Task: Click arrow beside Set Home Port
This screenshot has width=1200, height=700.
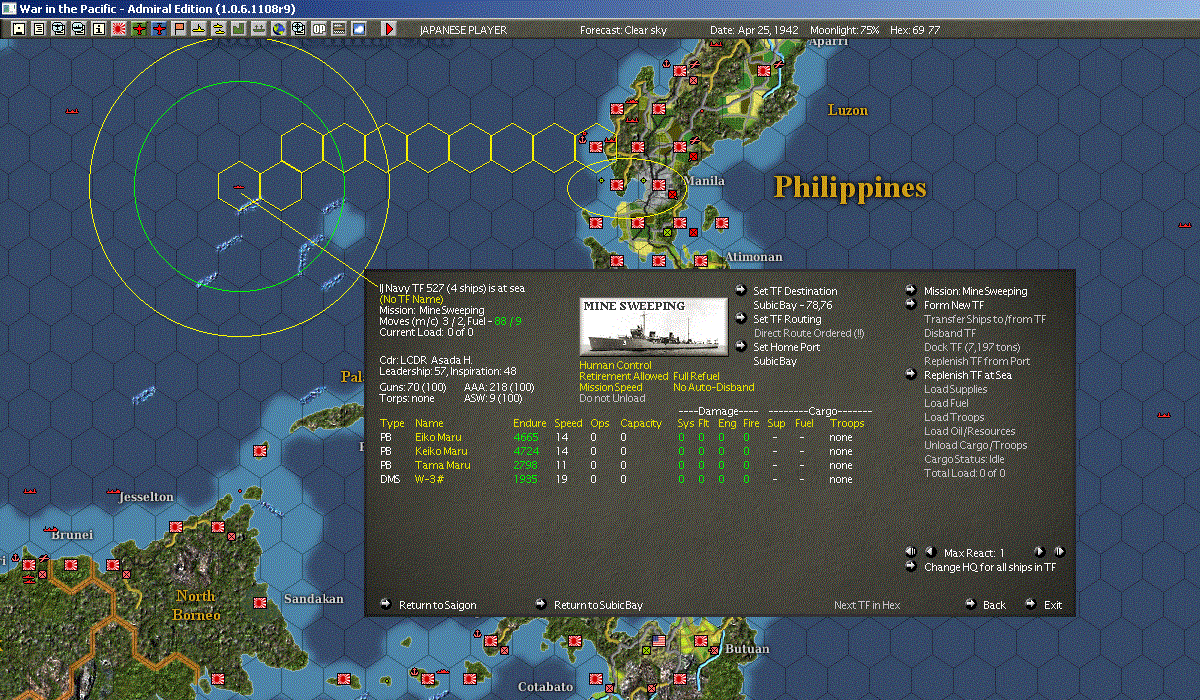Action: (740, 347)
